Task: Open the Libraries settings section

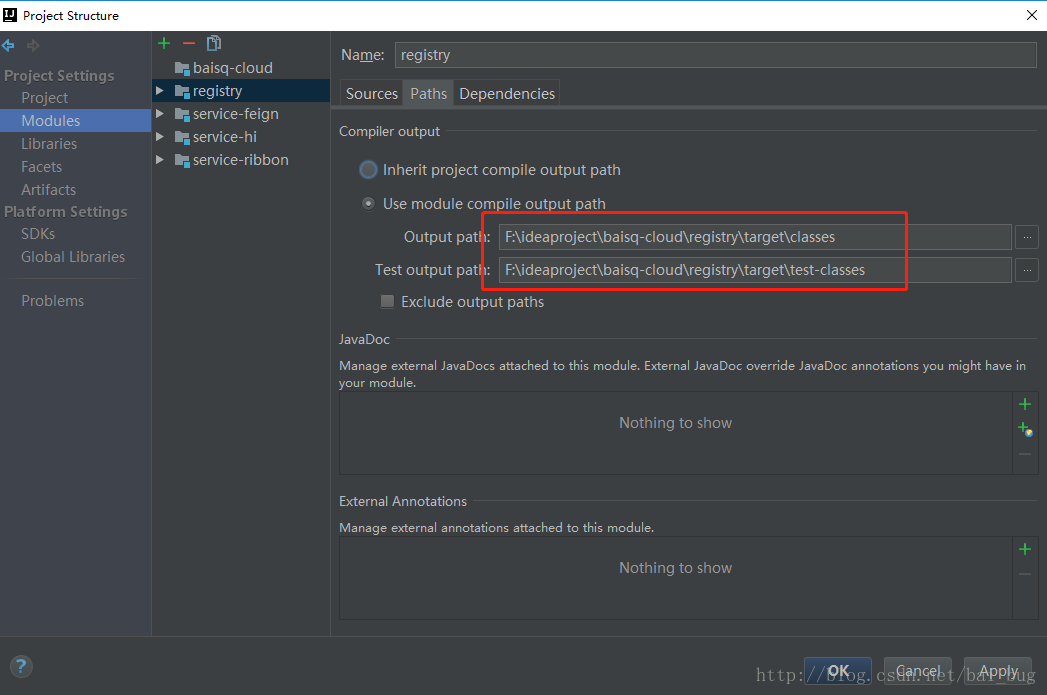Action: (49, 144)
